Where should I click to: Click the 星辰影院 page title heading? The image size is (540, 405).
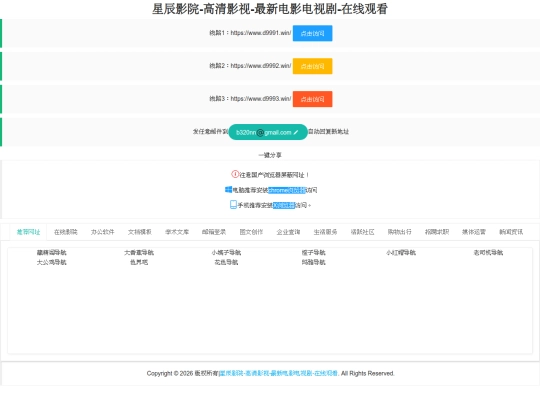click(270, 9)
